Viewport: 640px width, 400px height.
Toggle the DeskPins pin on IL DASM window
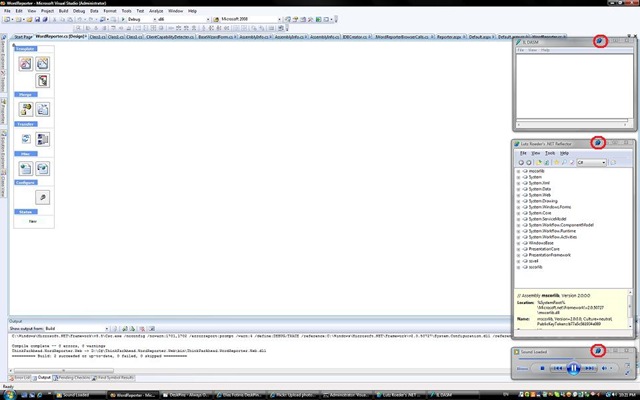[599, 41]
